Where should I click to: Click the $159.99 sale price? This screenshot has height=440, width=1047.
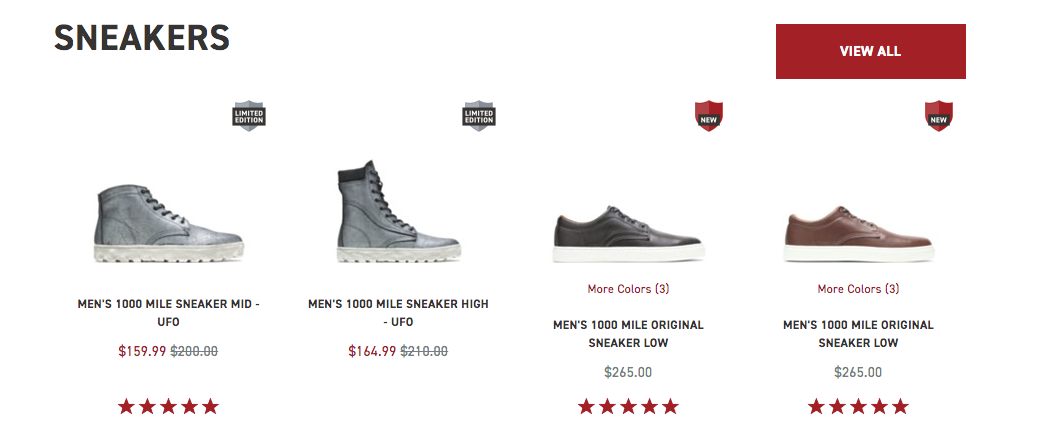(142, 351)
